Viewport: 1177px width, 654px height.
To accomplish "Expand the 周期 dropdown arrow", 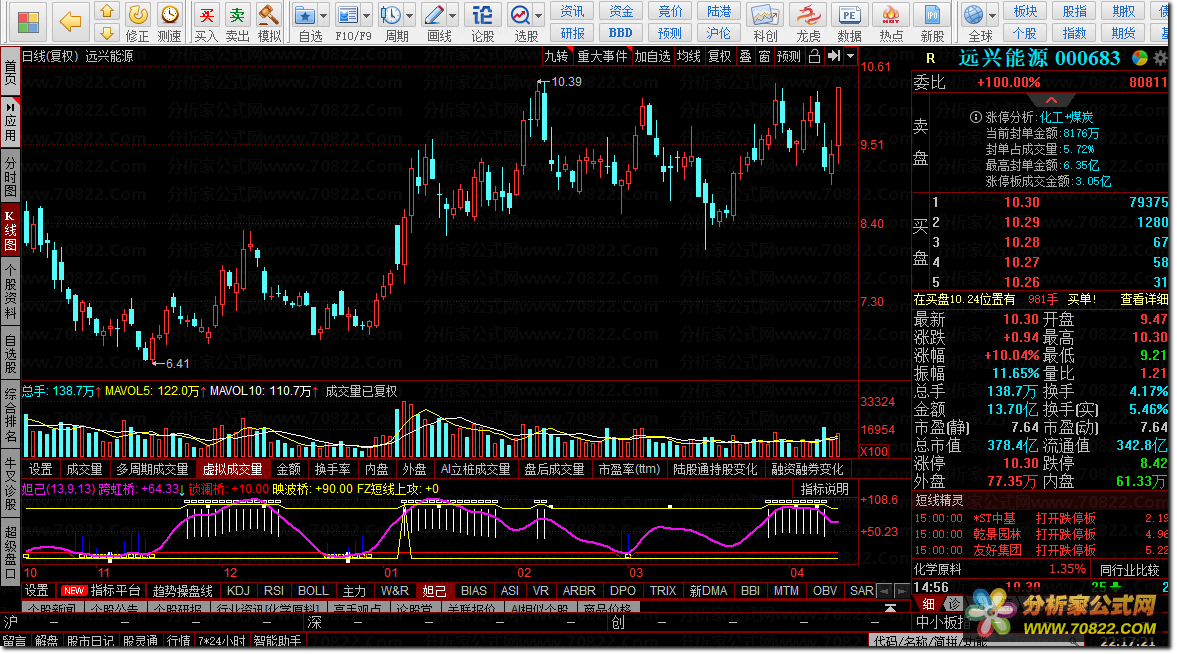I will click(410, 16).
